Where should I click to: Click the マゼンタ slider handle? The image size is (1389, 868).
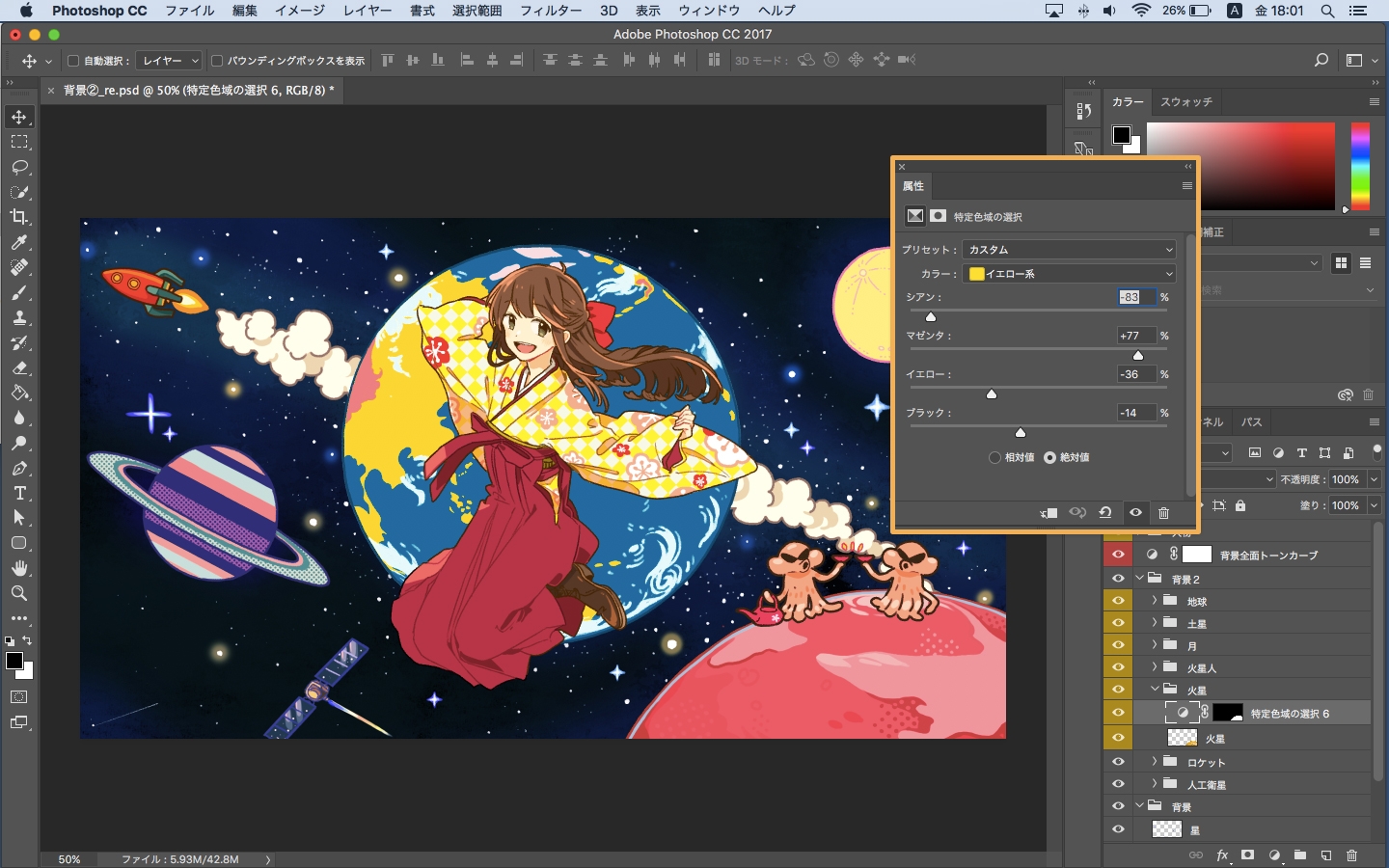tap(1138, 356)
